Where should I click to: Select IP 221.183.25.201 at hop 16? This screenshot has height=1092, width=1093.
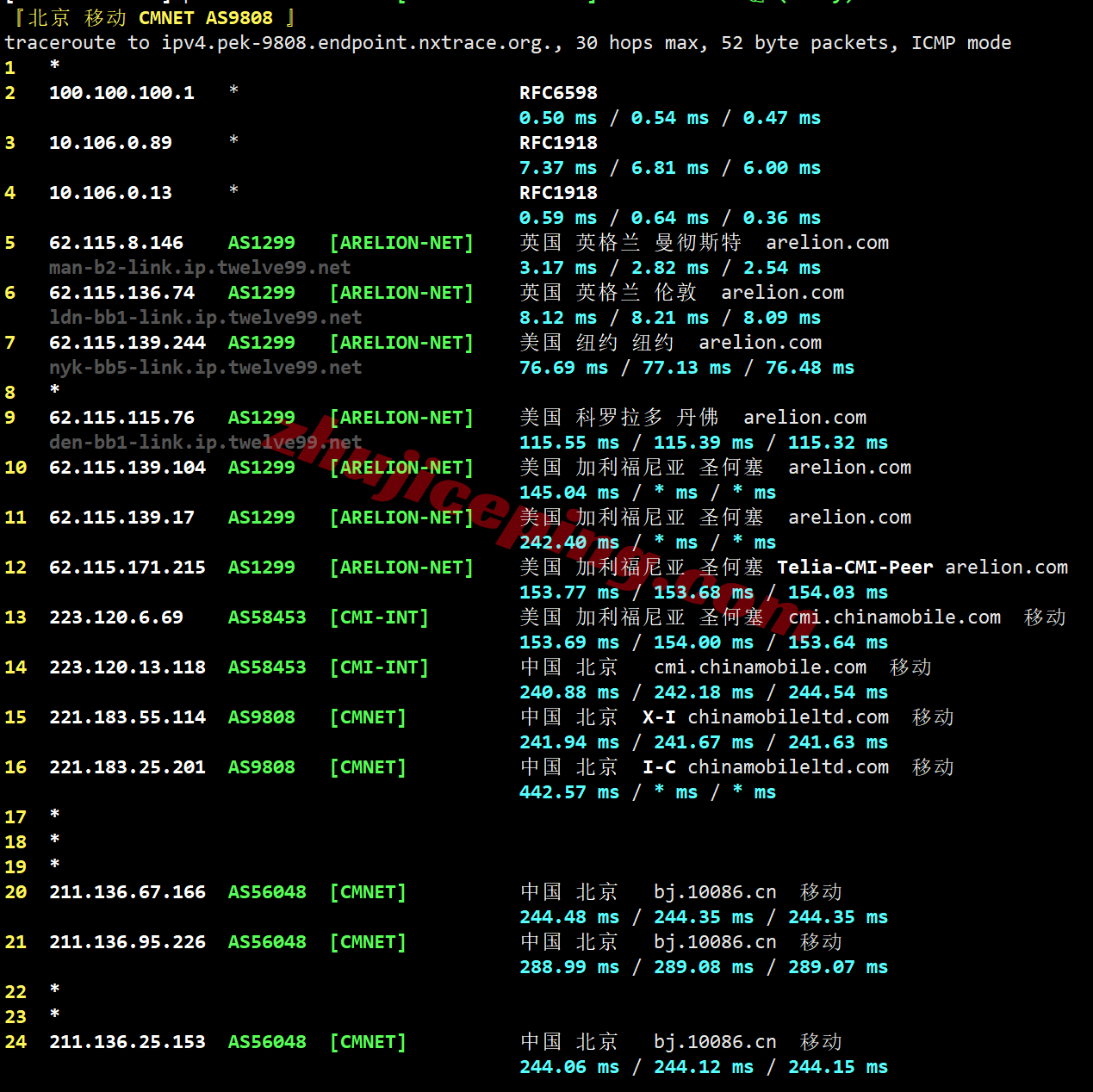click(x=127, y=767)
